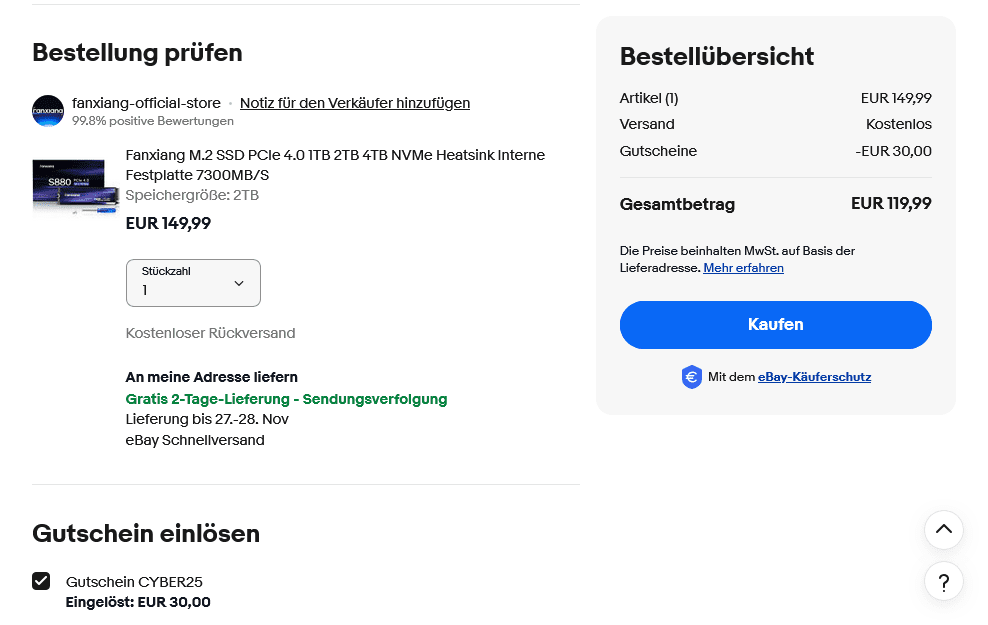The image size is (988, 625).
Task: Click the Gutscheine -EUR 30,00 summary row
Action: (775, 151)
